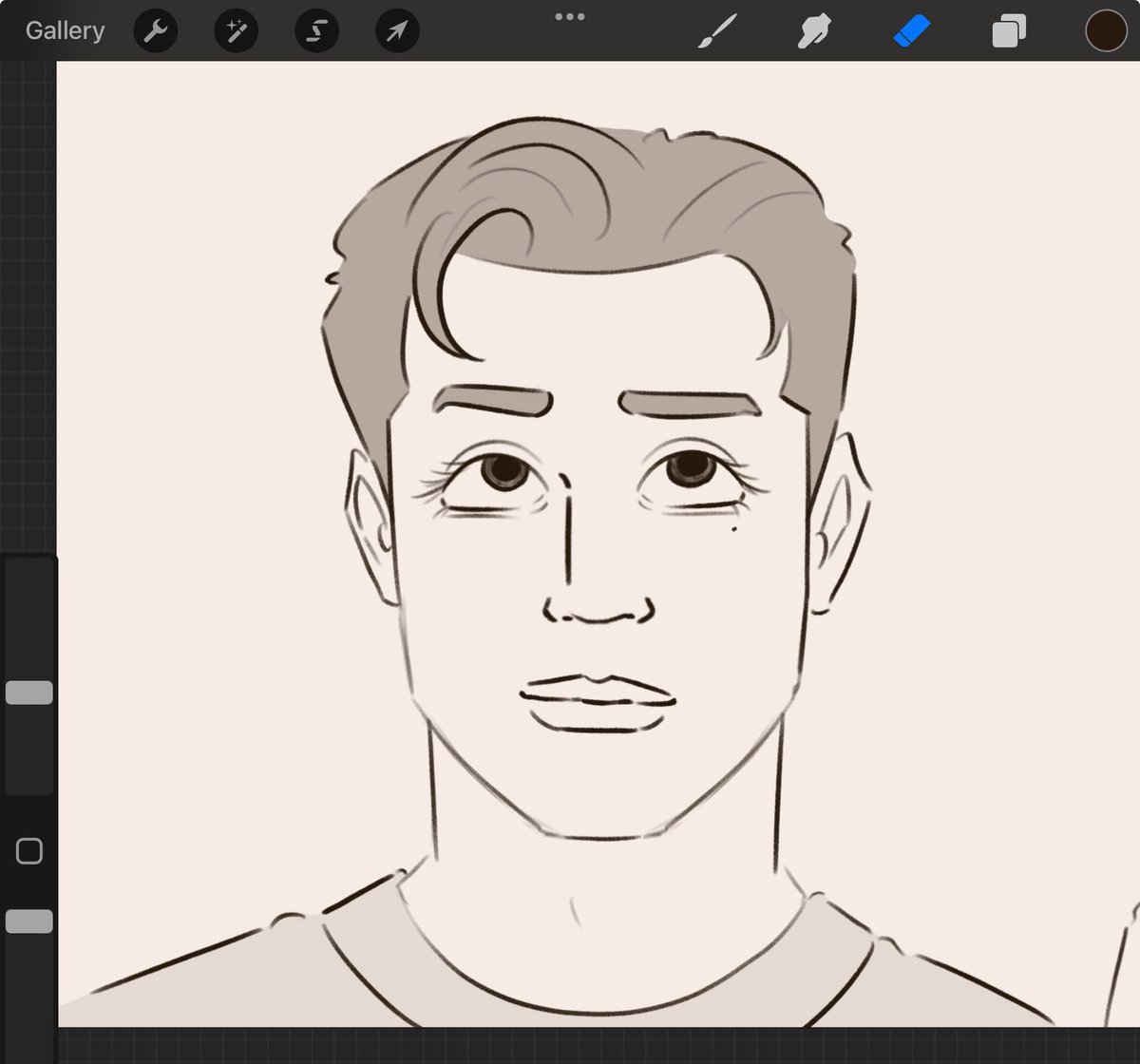Adjust the brush size slider
The image size is (1140, 1064).
(x=29, y=692)
